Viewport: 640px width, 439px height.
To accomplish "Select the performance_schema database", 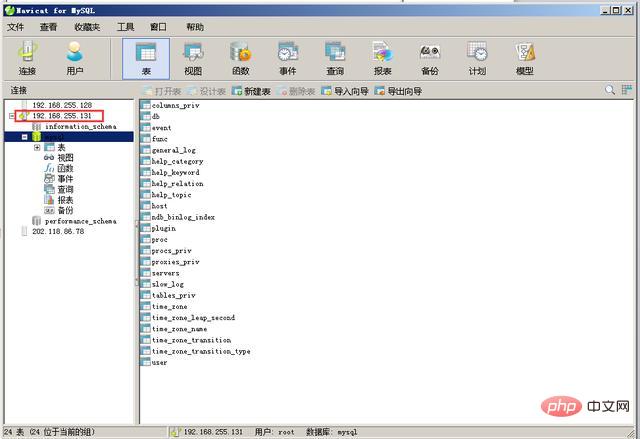I will click(81, 221).
